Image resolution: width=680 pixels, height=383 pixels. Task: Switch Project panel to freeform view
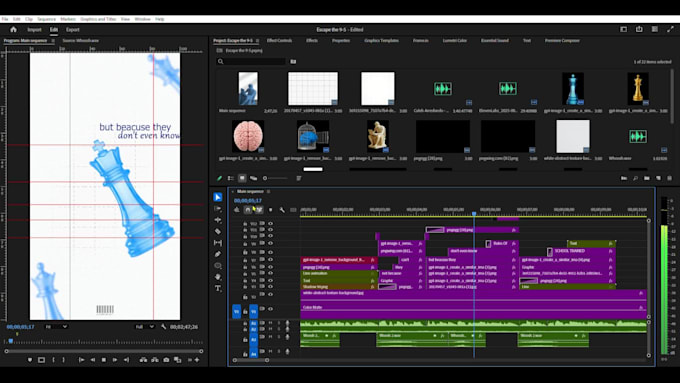(x=253, y=178)
